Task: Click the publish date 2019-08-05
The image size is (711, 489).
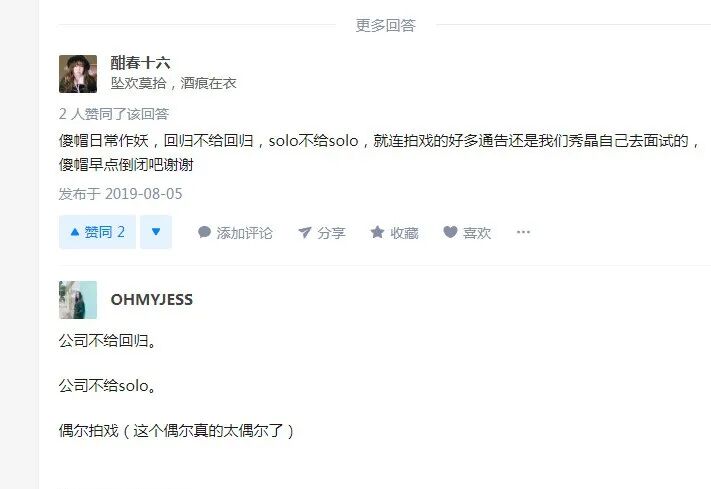Action: click(143, 194)
